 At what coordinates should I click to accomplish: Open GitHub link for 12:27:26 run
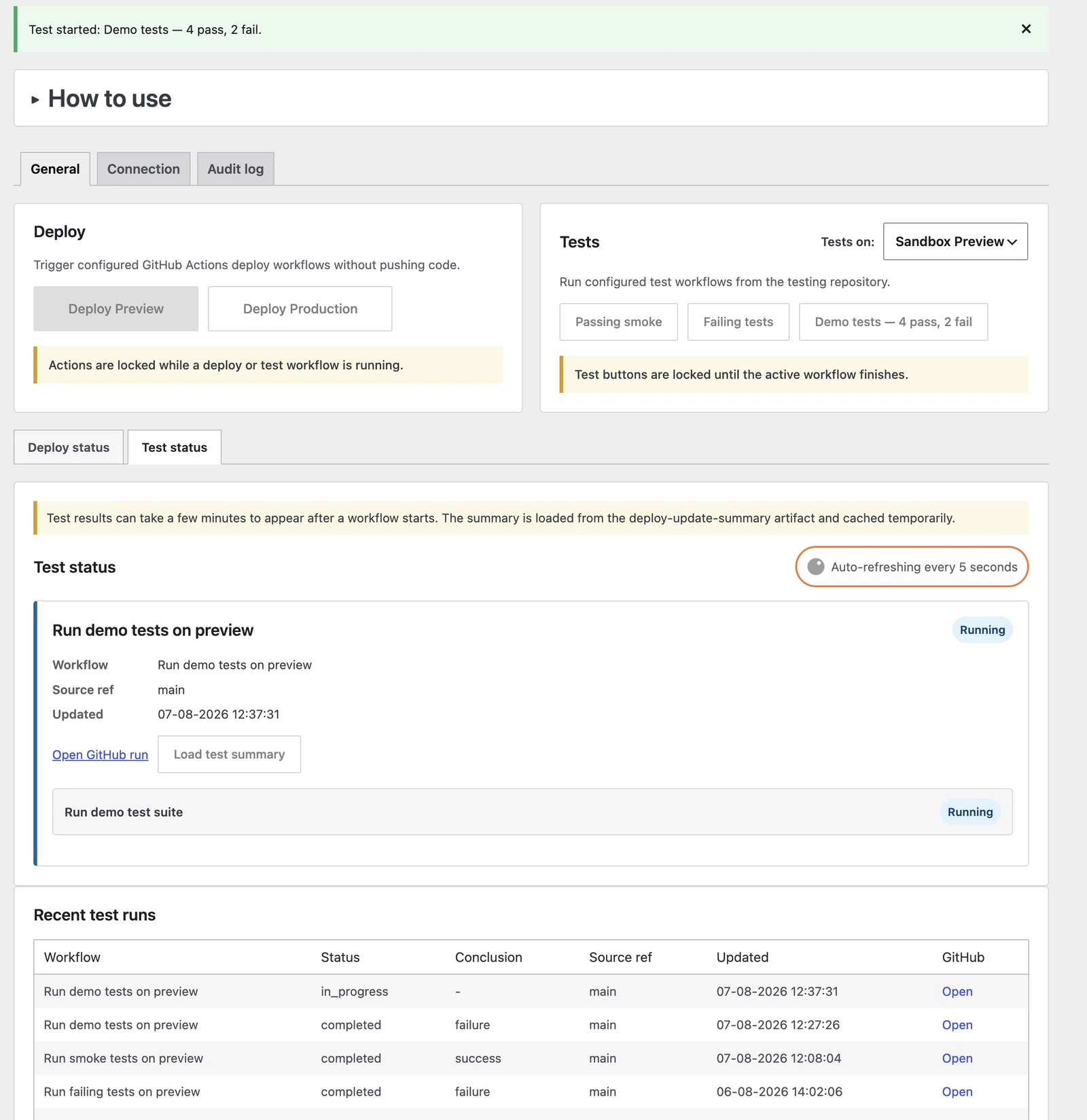[957, 1025]
